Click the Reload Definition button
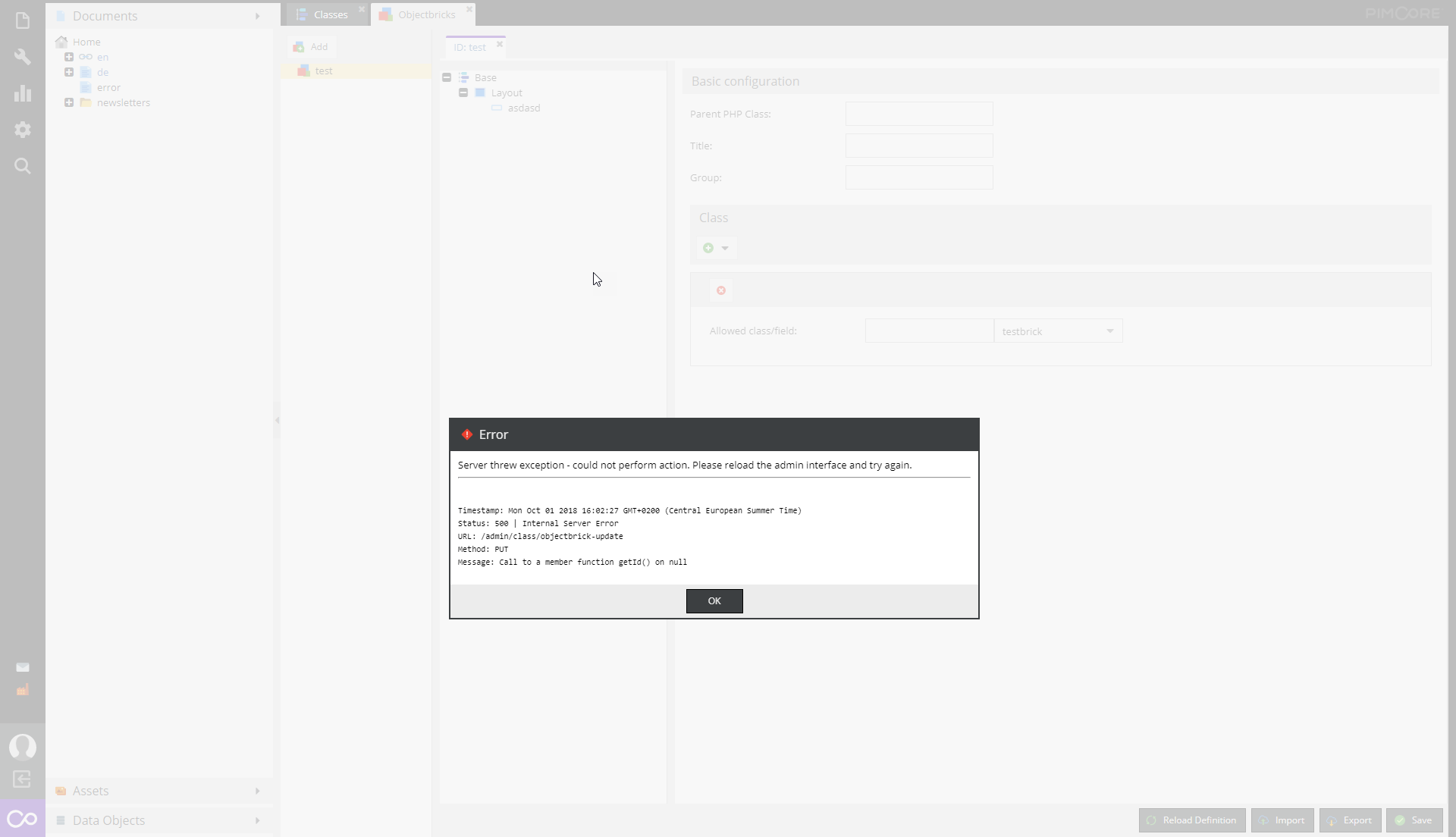The height and width of the screenshot is (837, 1456). point(1192,820)
